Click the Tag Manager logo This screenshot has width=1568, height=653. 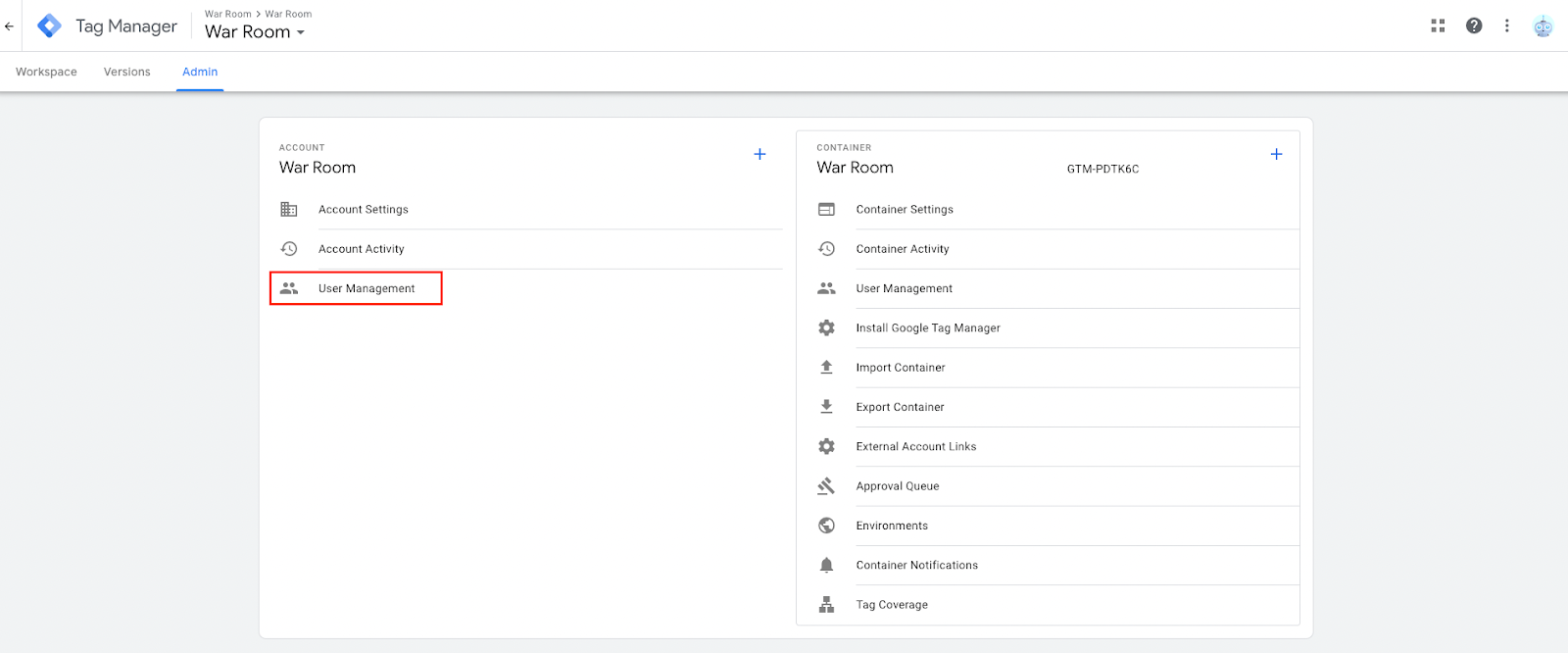49,26
